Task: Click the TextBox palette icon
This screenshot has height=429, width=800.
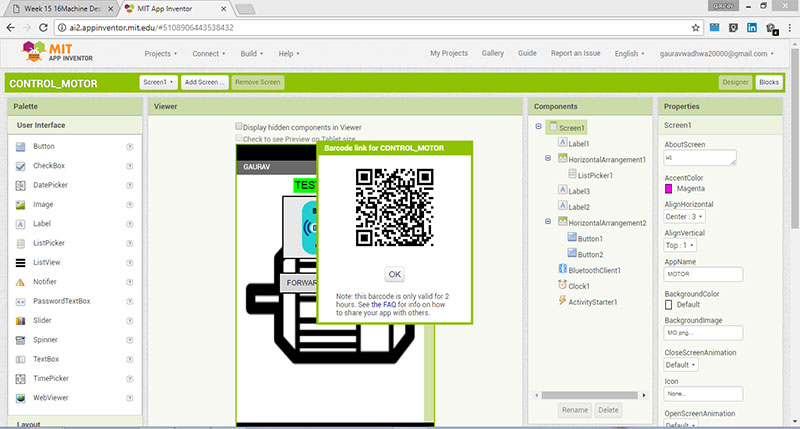Action: [x=20, y=360]
